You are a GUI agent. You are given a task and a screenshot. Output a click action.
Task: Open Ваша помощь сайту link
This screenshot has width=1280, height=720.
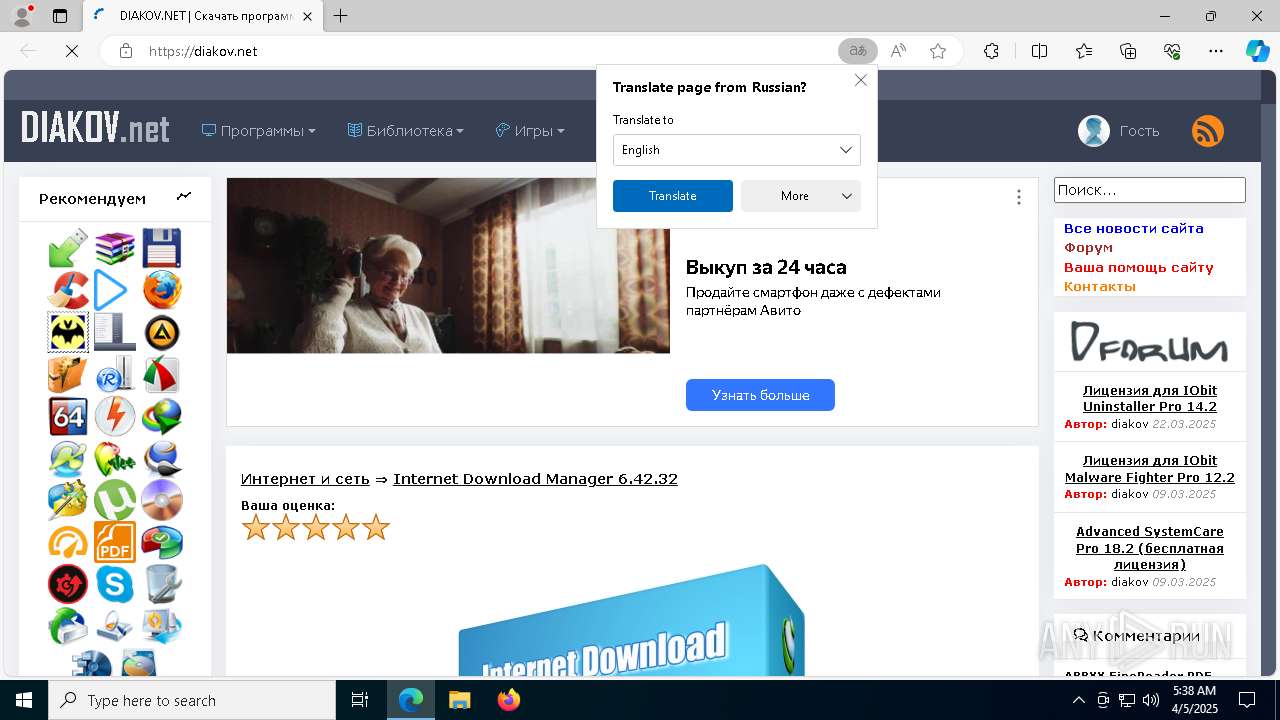1138,267
